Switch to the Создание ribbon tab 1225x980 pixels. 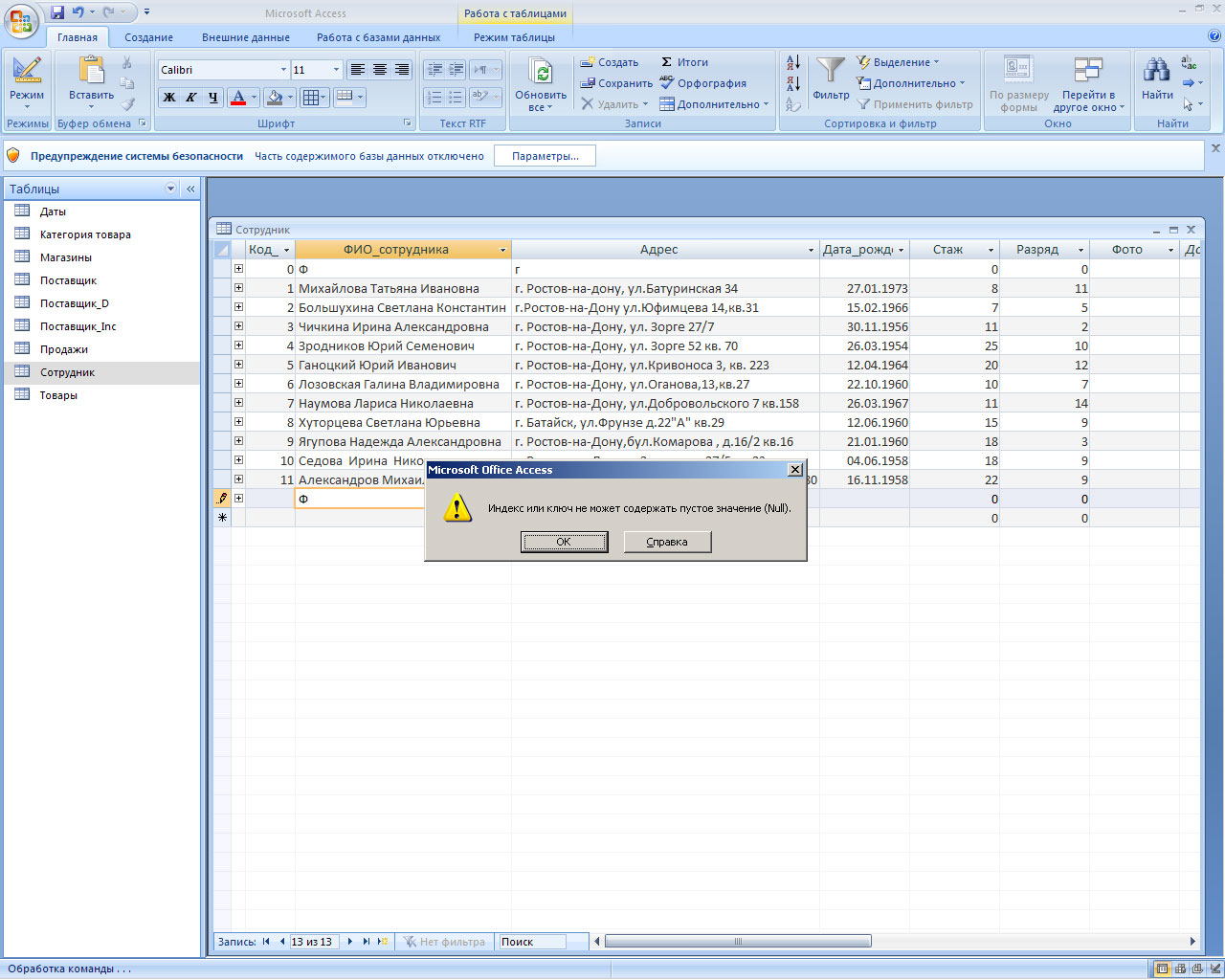(x=148, y=37)
